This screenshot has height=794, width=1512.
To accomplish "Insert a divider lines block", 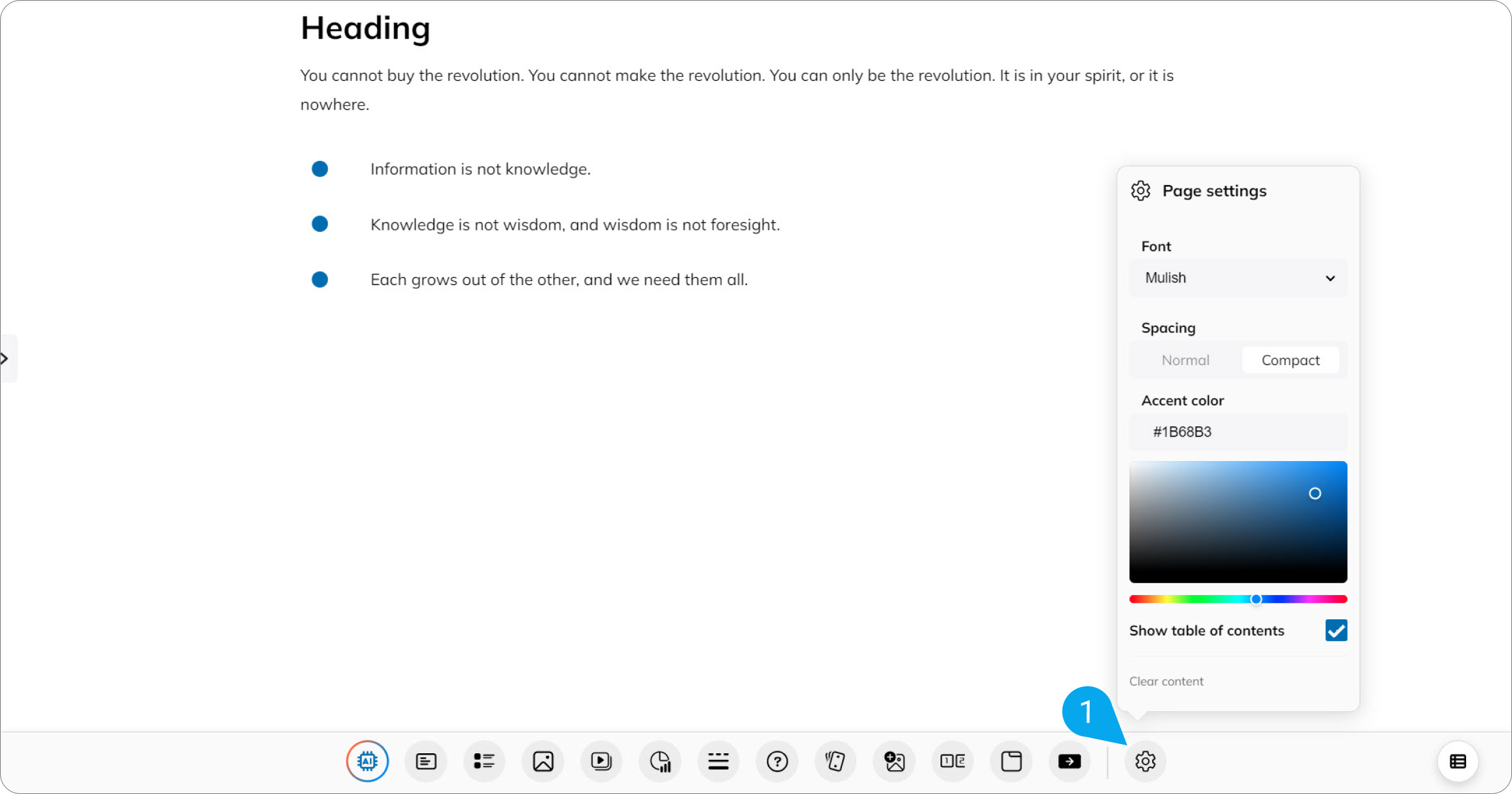I will 719,761.
